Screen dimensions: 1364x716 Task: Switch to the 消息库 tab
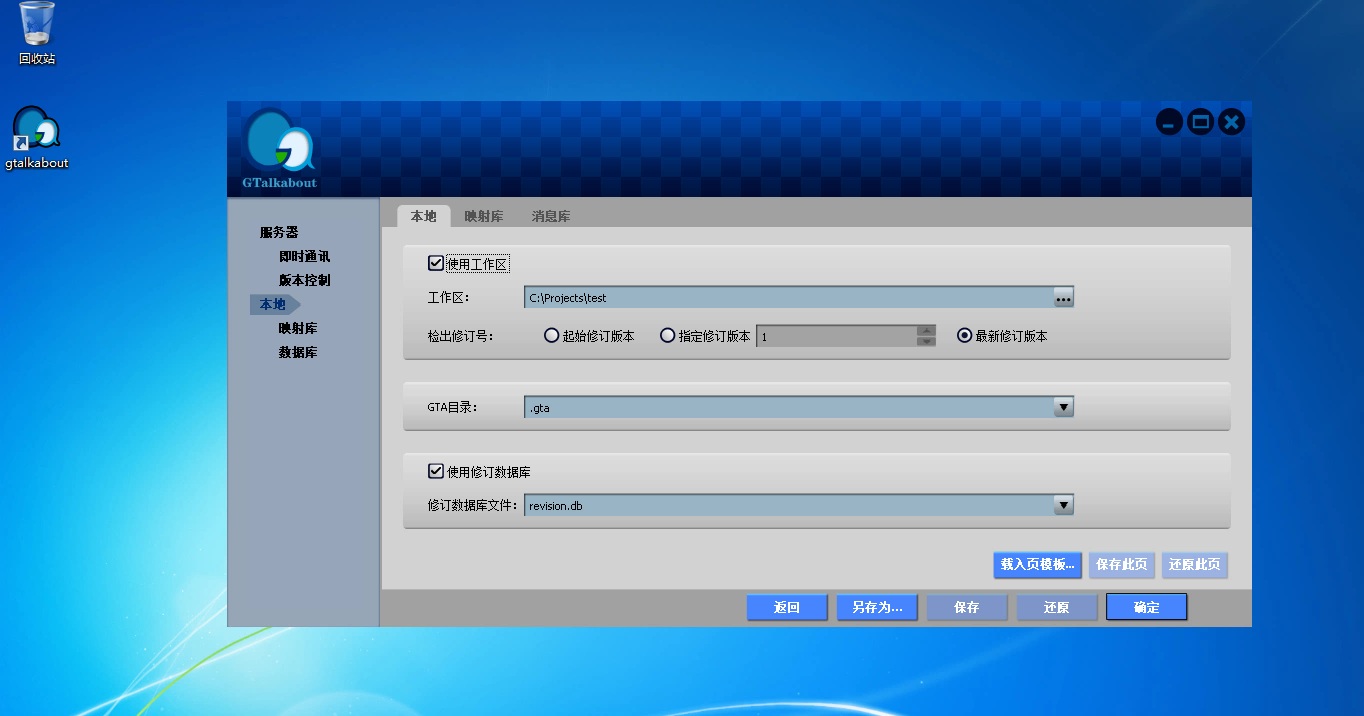point(551,216)
